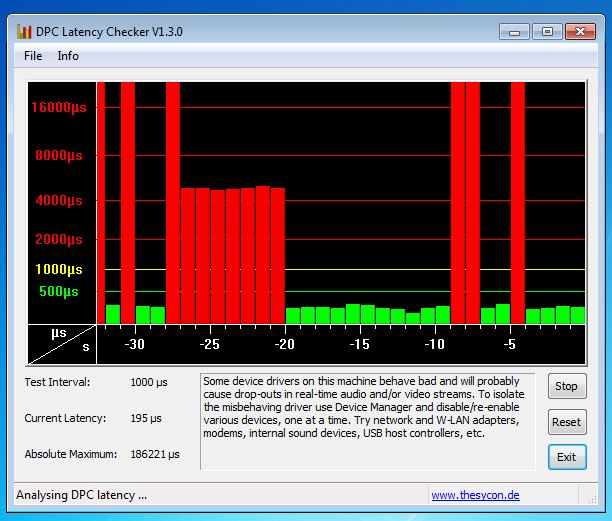612x521 pixels.
Task: Click the 2000µs axis label
Action: (x=59, y=239)
